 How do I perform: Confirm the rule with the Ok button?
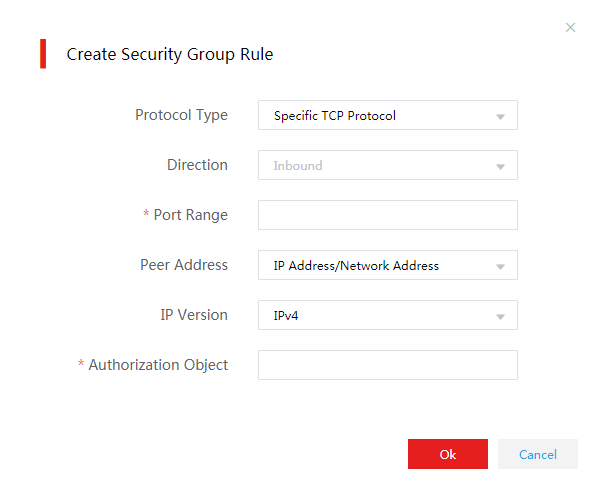448,454
